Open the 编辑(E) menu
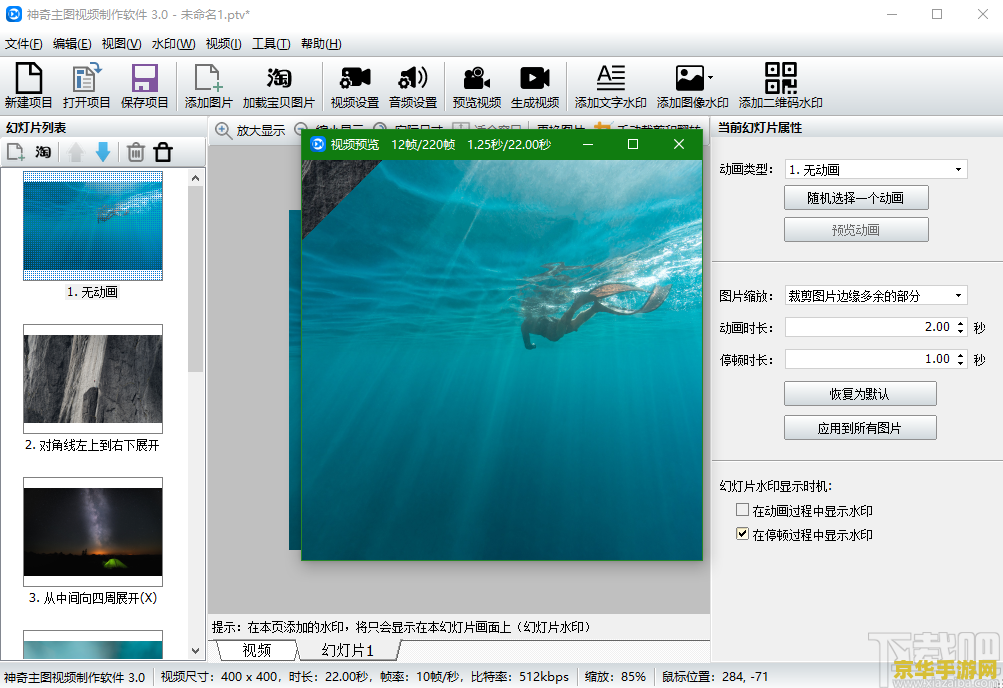 click(72, 43)
